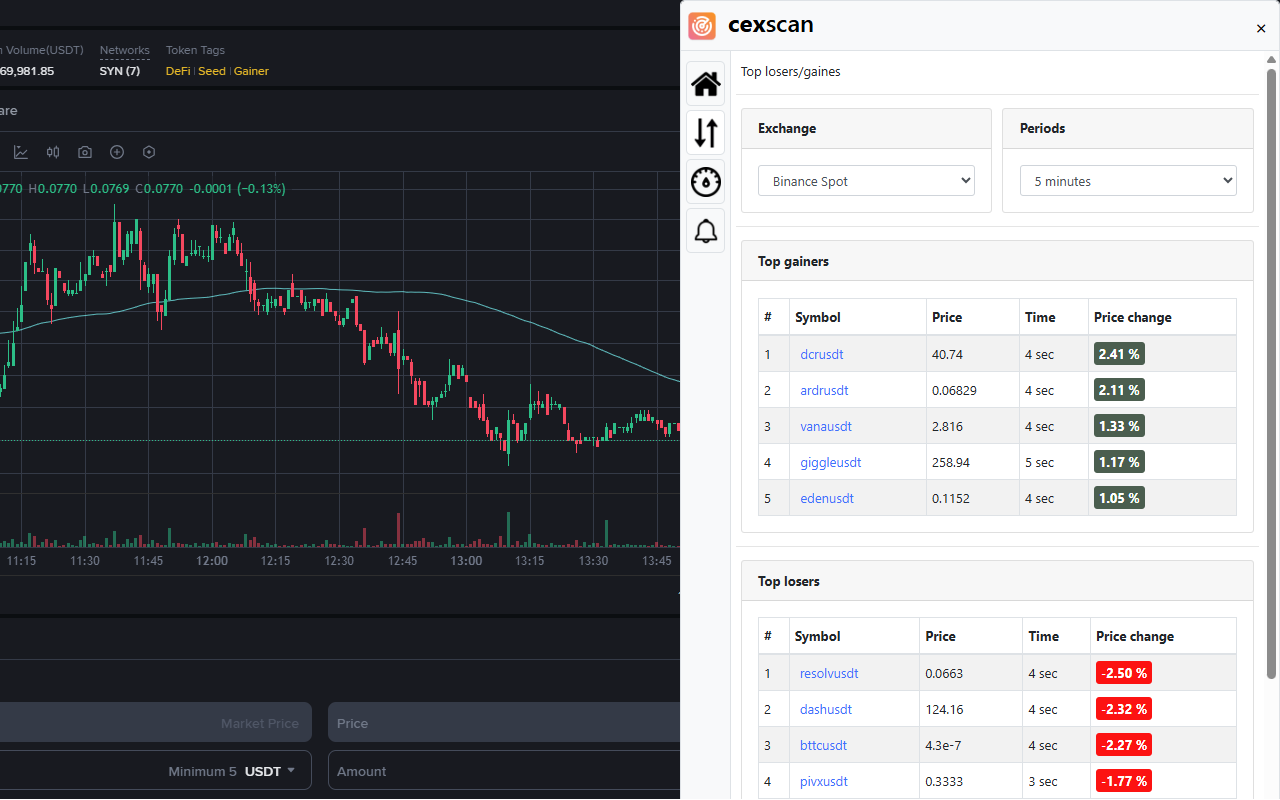The width and height of the screenshot is (1280, 800).
Task: Click the Market Price input field
Action: [x=156, y=723]
